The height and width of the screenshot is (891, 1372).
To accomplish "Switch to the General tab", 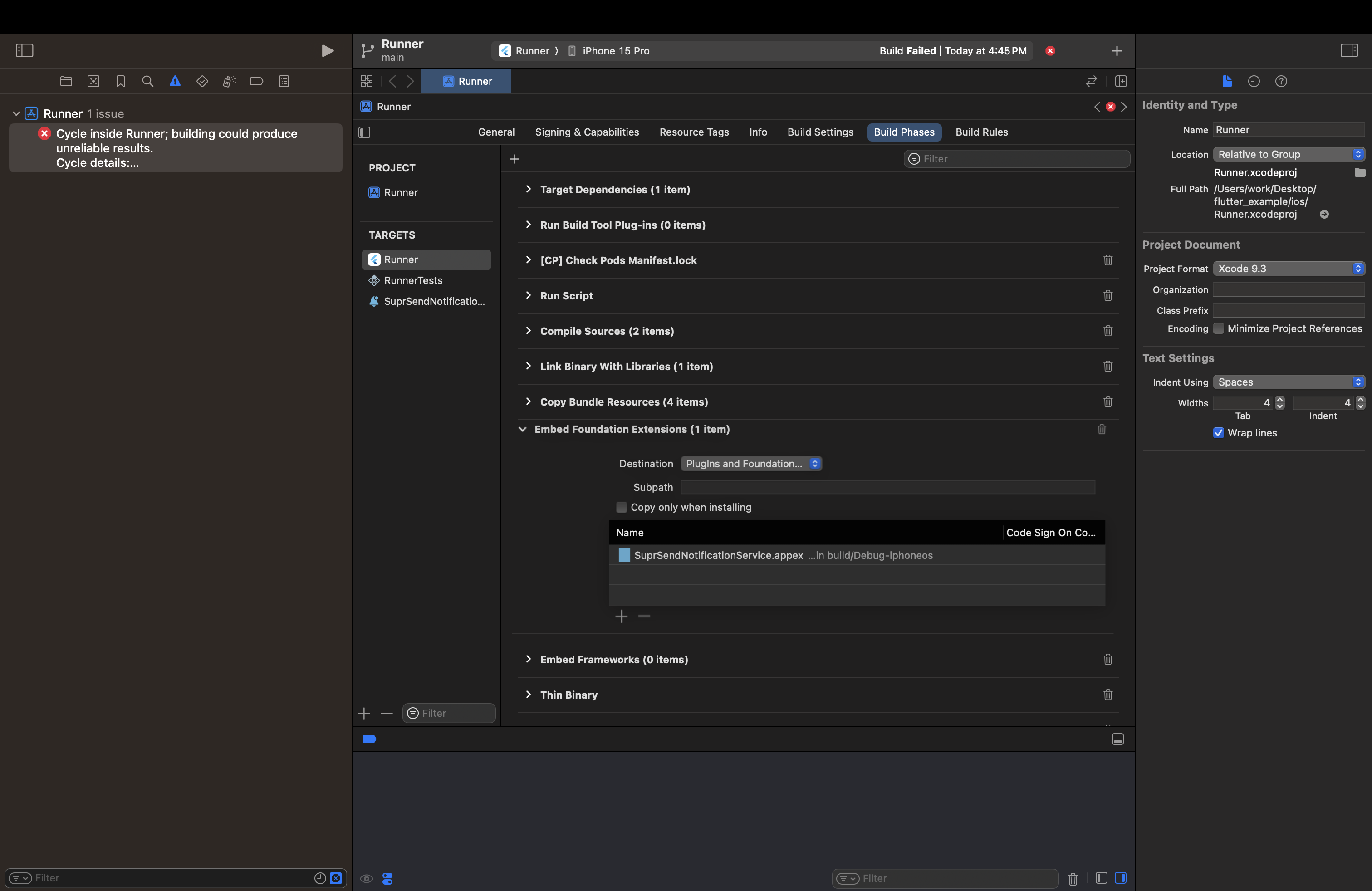I will click(496, 132).
